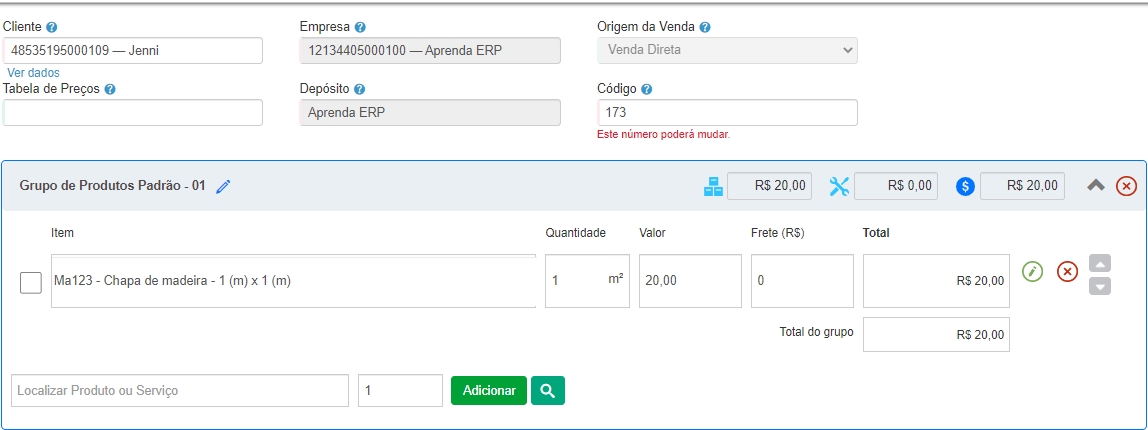The image size is (1148, 430).
Task: Check the Chapa de madeira item checkbox
Action: [31, 283]
